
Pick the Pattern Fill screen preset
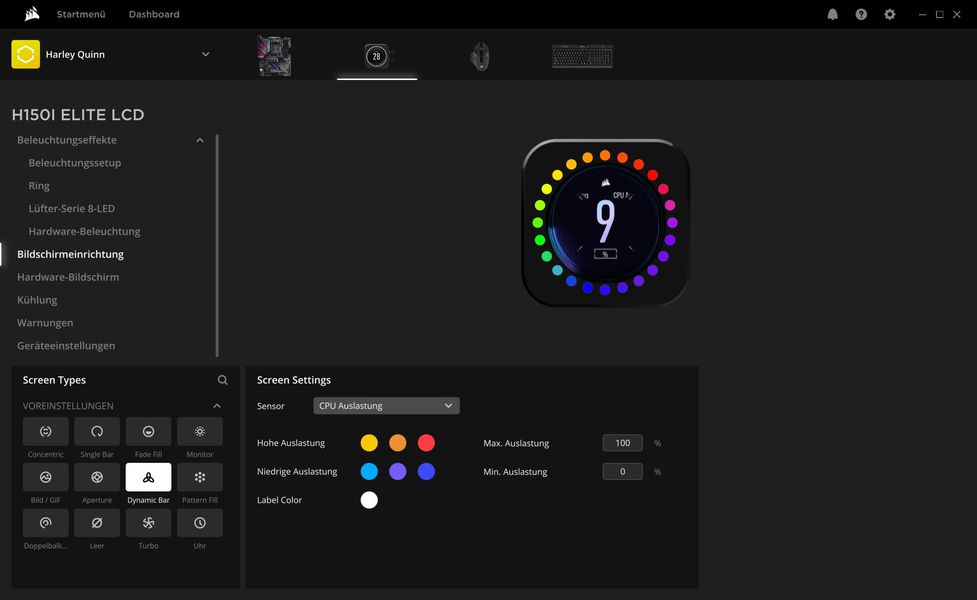click(200, 477)
